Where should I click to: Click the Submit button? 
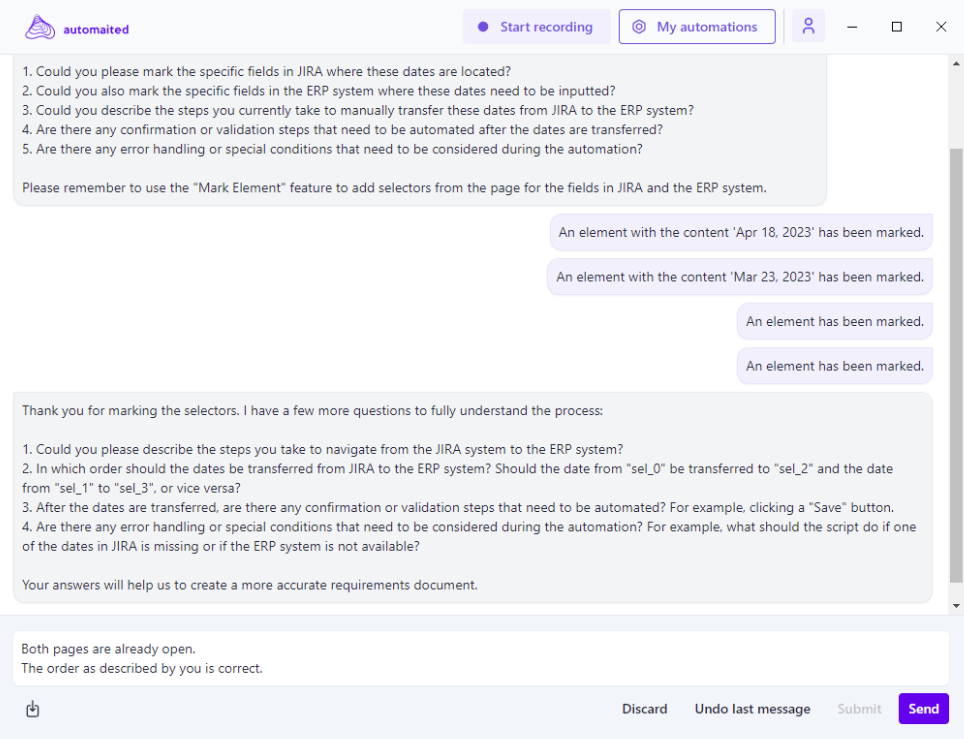[x=859, y=709]
